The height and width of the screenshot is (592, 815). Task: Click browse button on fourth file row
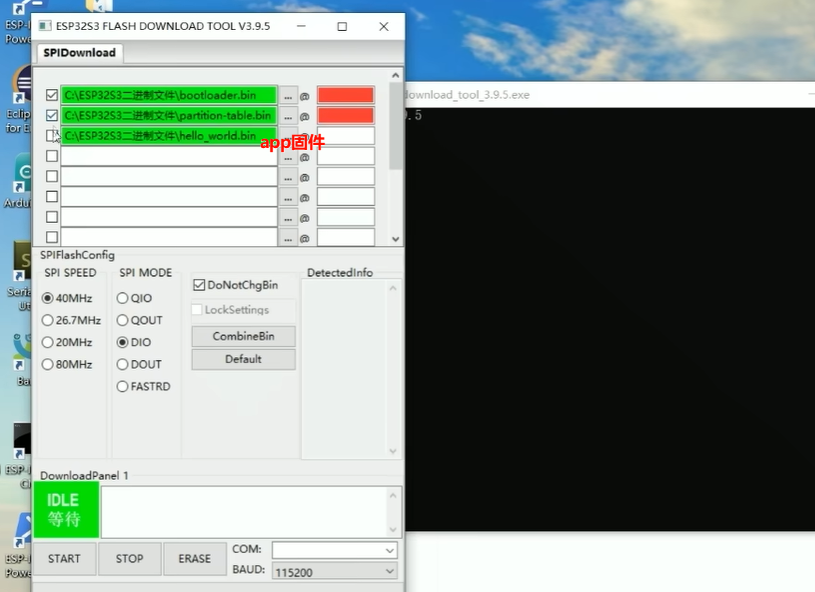tap(288, 156)
